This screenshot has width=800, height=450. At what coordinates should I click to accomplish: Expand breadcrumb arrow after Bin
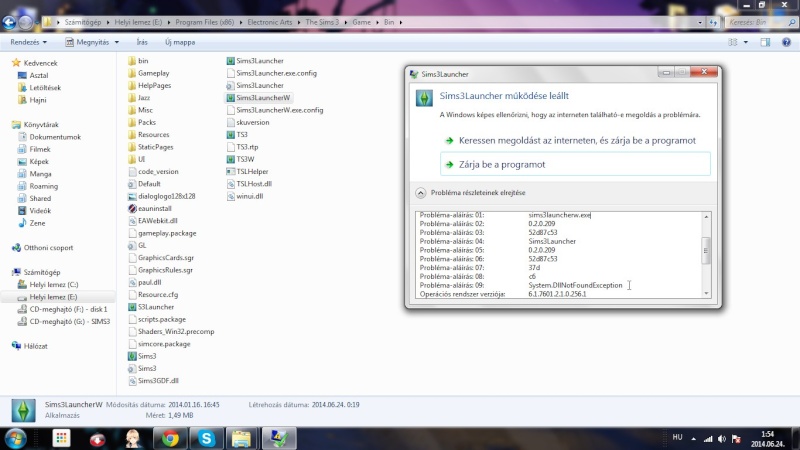click(x=401, y=22)
